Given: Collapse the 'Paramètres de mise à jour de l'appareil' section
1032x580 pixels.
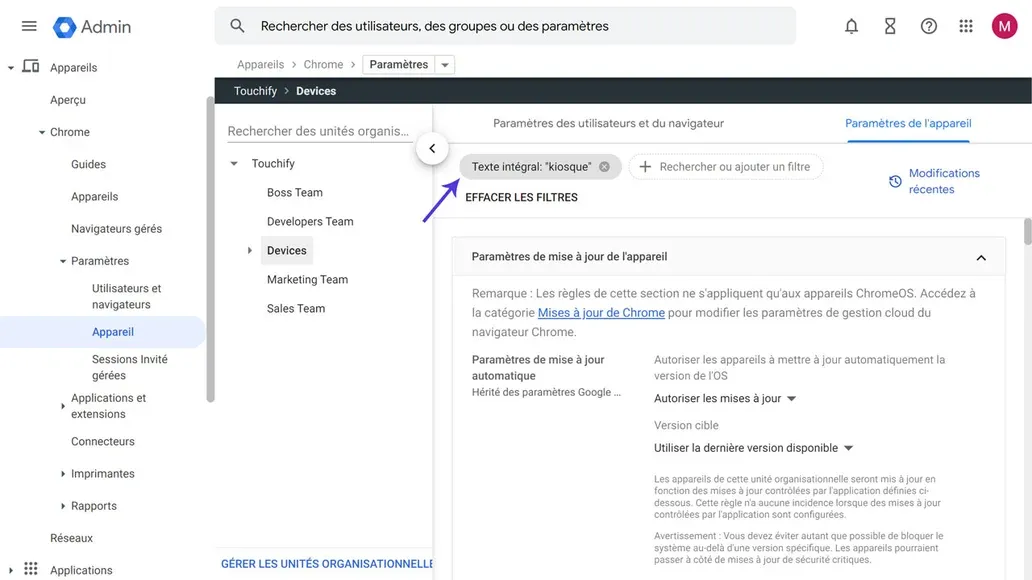Looking at the screenshot, I should 981,257.
